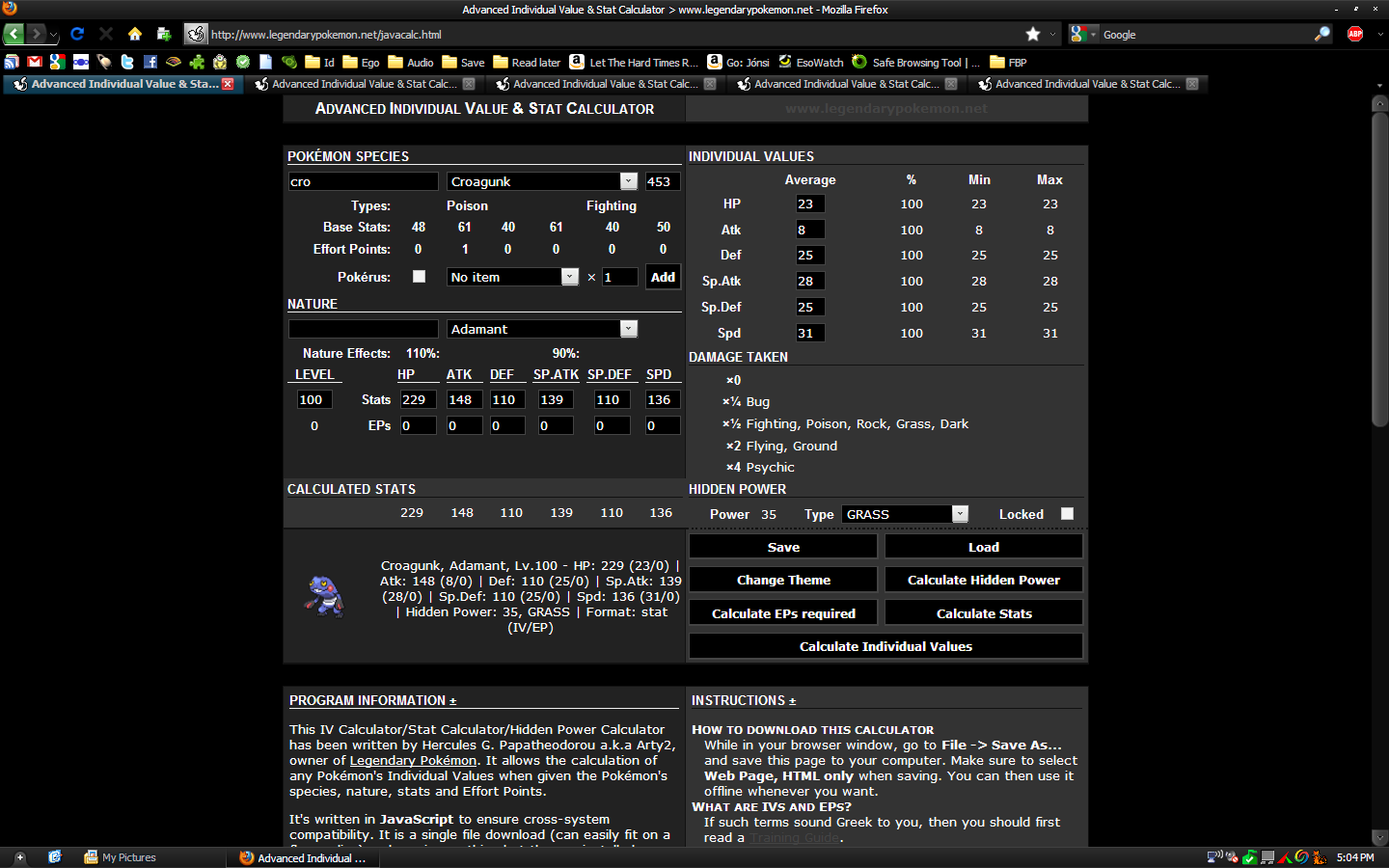Toggle the Pokérus checkbox

coord(419,276)
